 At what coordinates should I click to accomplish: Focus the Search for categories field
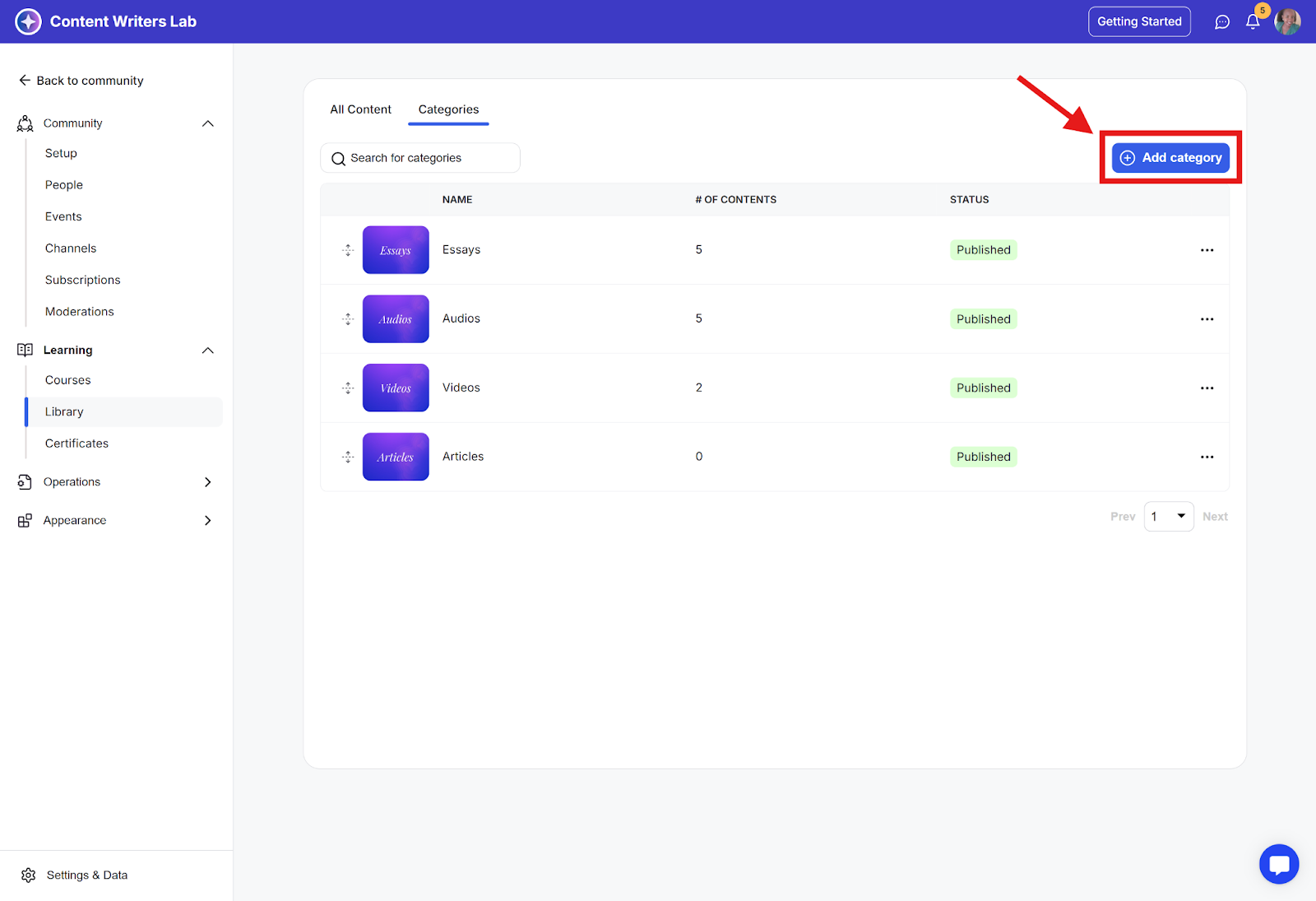pos(420,158)
